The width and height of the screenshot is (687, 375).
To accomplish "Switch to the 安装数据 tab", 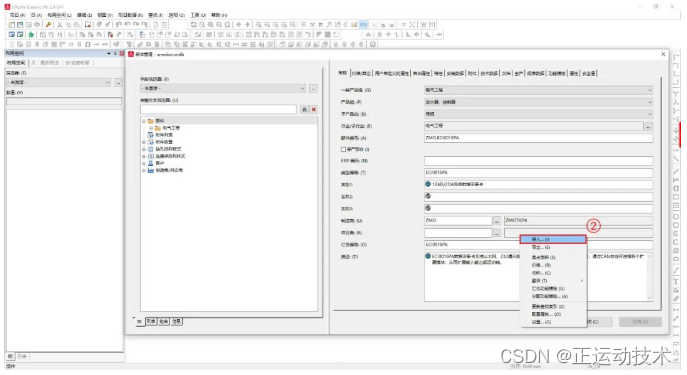I will coord(455,74).
